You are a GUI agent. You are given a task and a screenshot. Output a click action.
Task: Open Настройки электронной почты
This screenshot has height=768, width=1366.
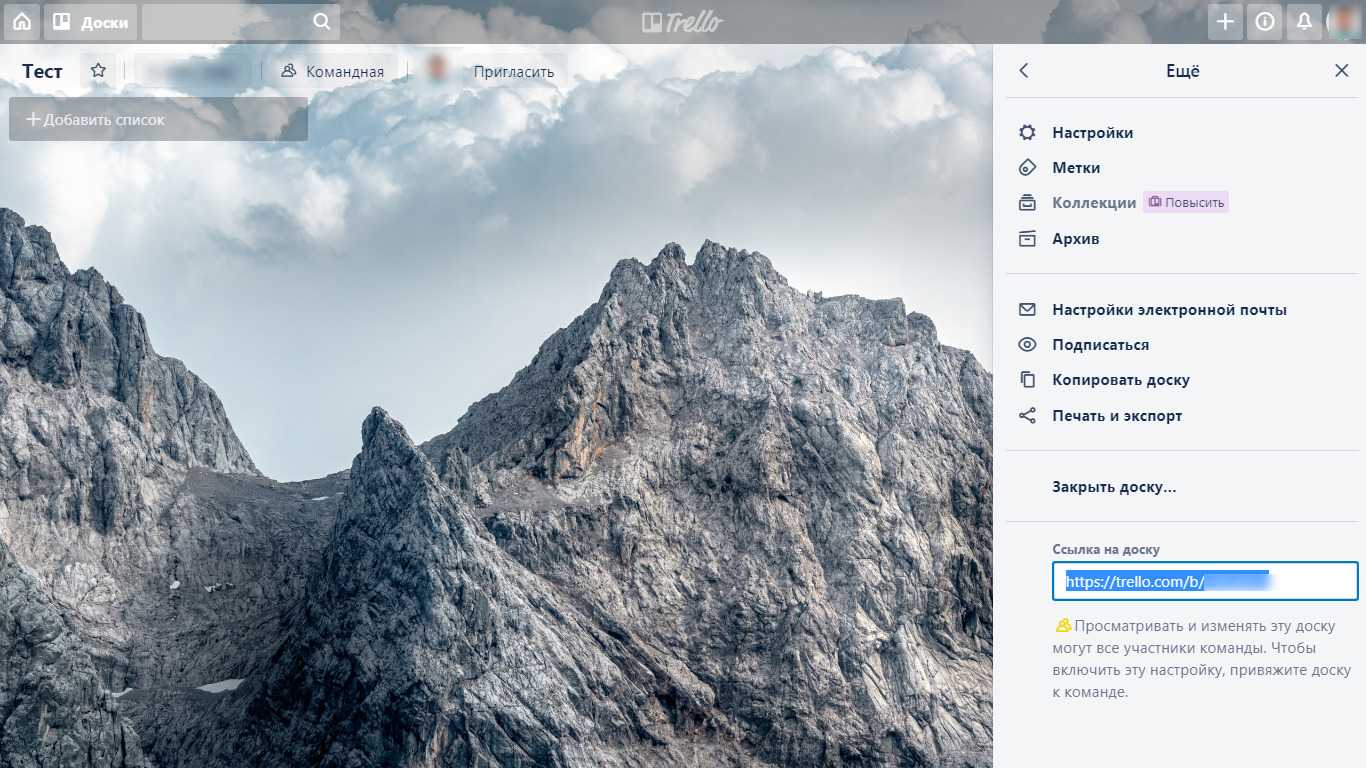(x=1169, y=310)
